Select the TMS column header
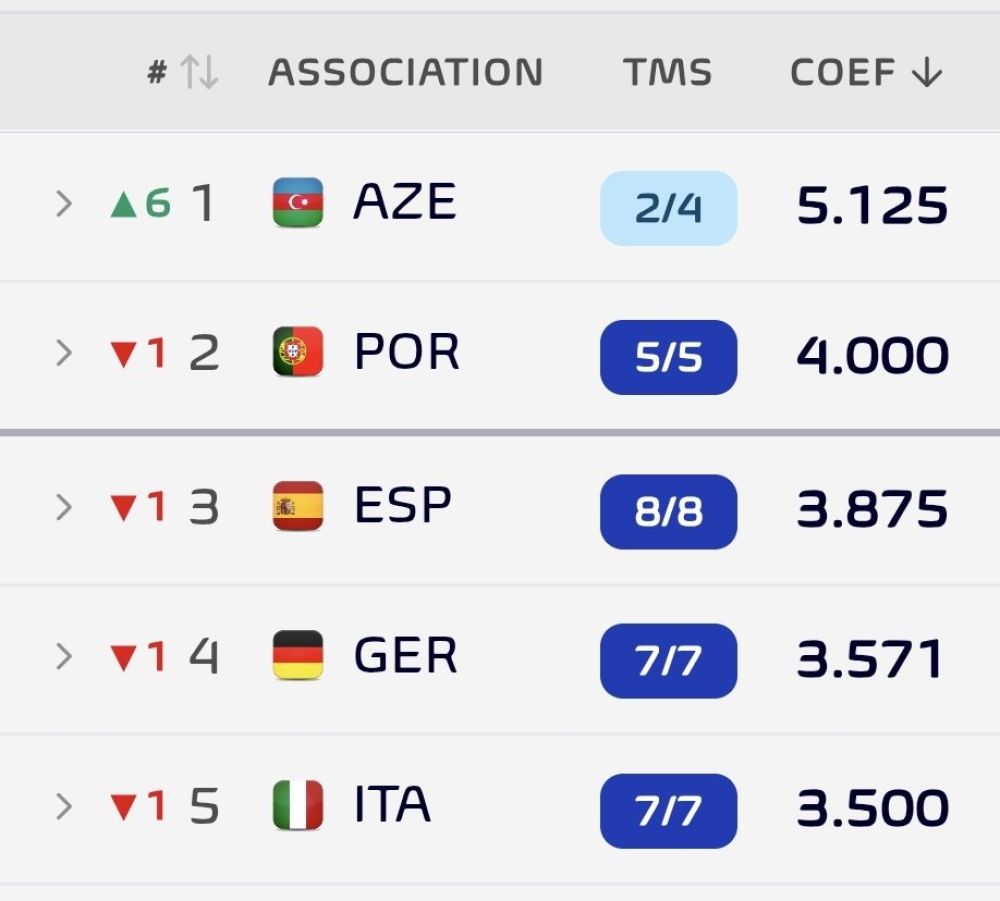1000x901 pixels. [667, 71]
